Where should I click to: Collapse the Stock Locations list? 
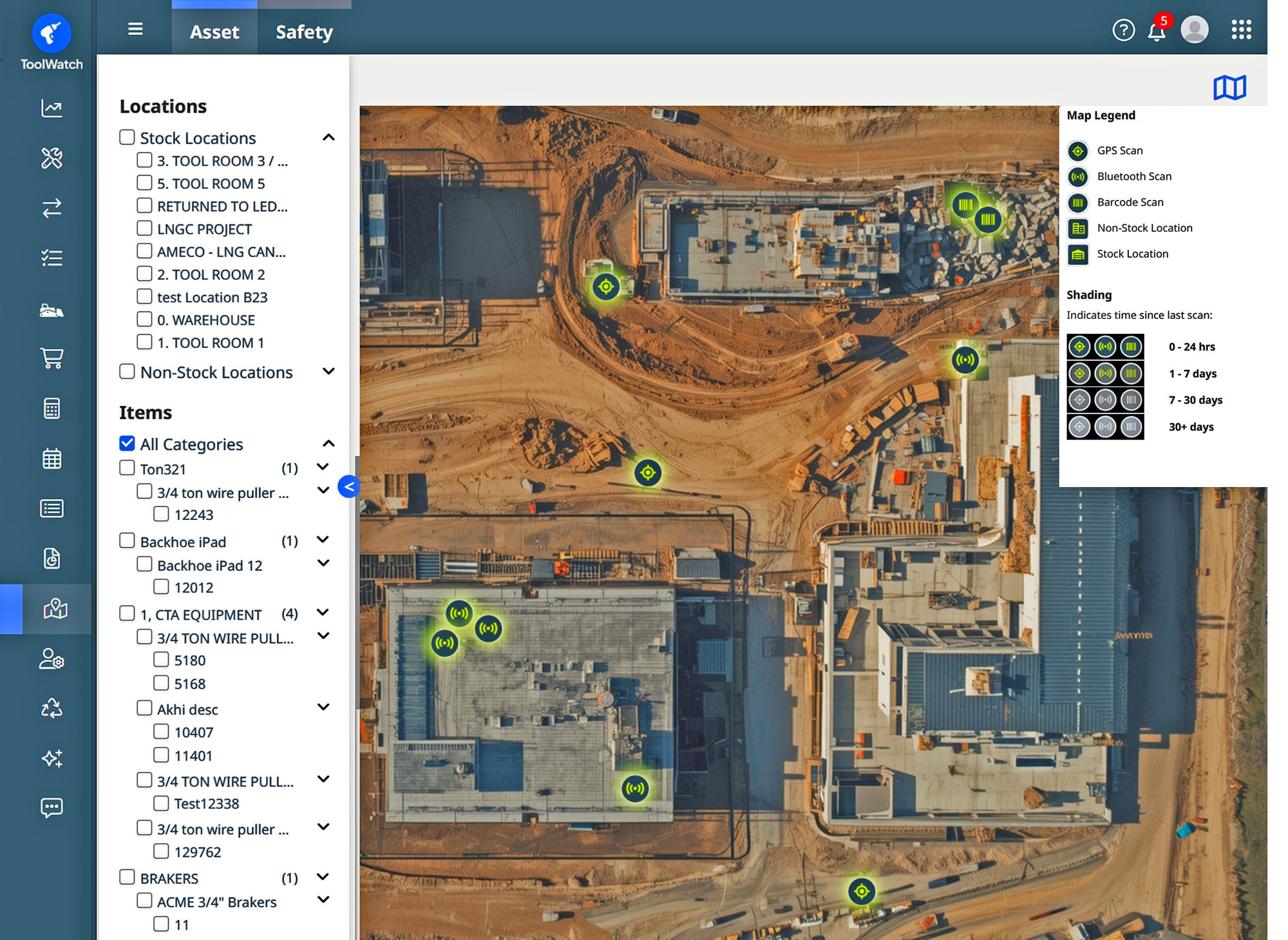tap(328, 137)
